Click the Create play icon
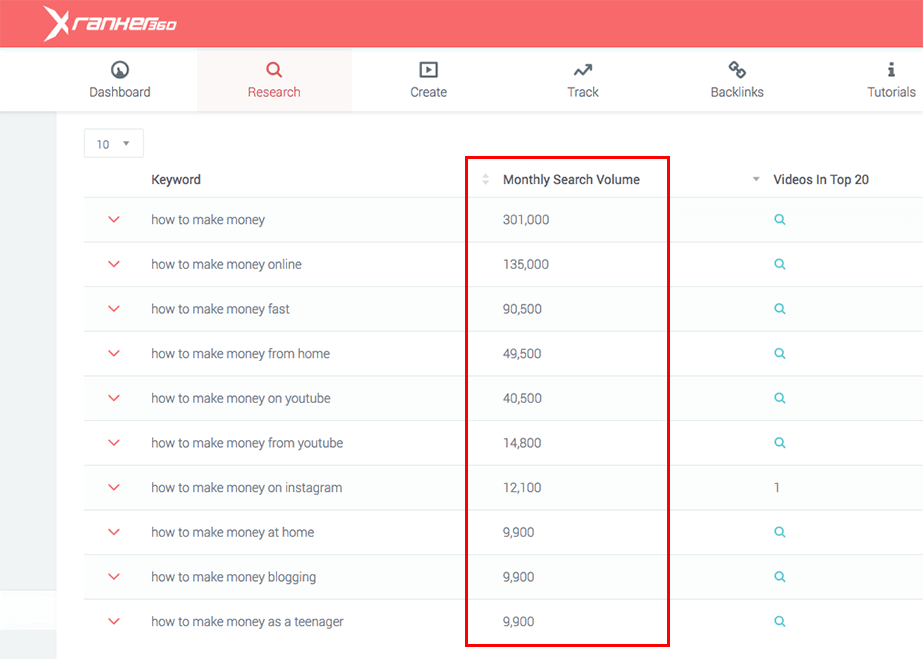 428,70
